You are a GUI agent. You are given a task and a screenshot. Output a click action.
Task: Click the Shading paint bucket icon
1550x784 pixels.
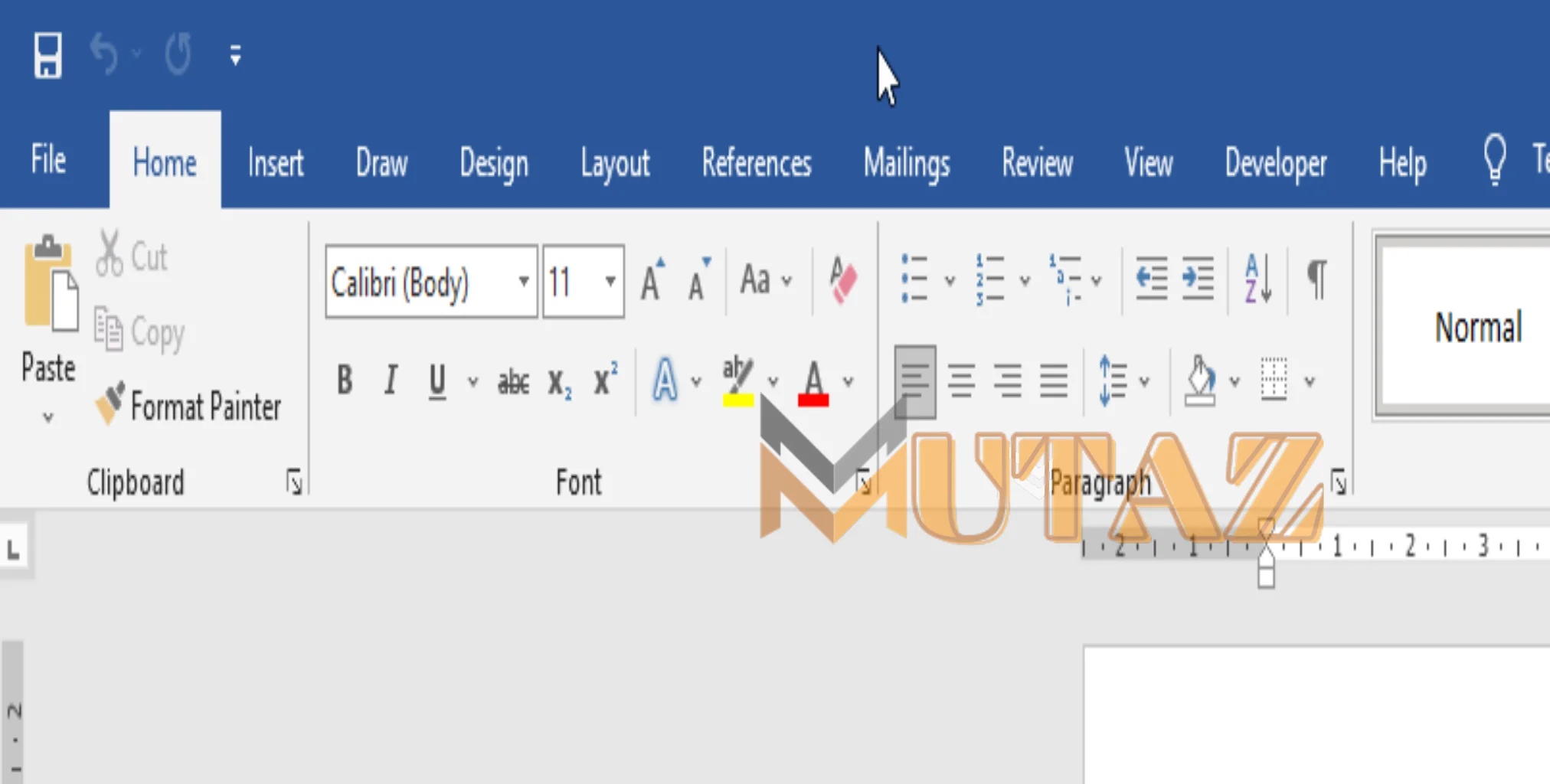pyautogui.click(x=1200, y=381)
